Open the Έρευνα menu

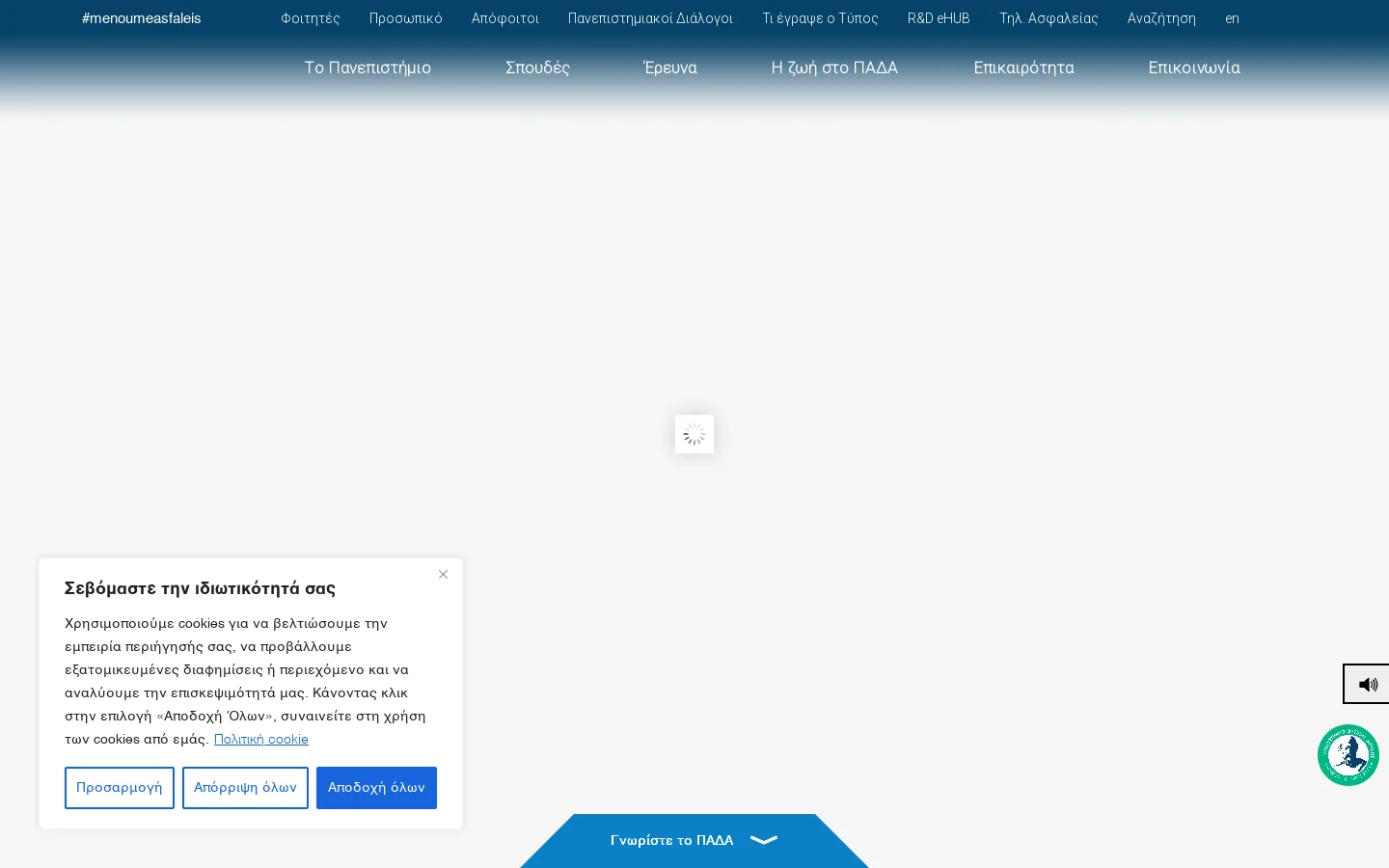[x=670, y=68]
